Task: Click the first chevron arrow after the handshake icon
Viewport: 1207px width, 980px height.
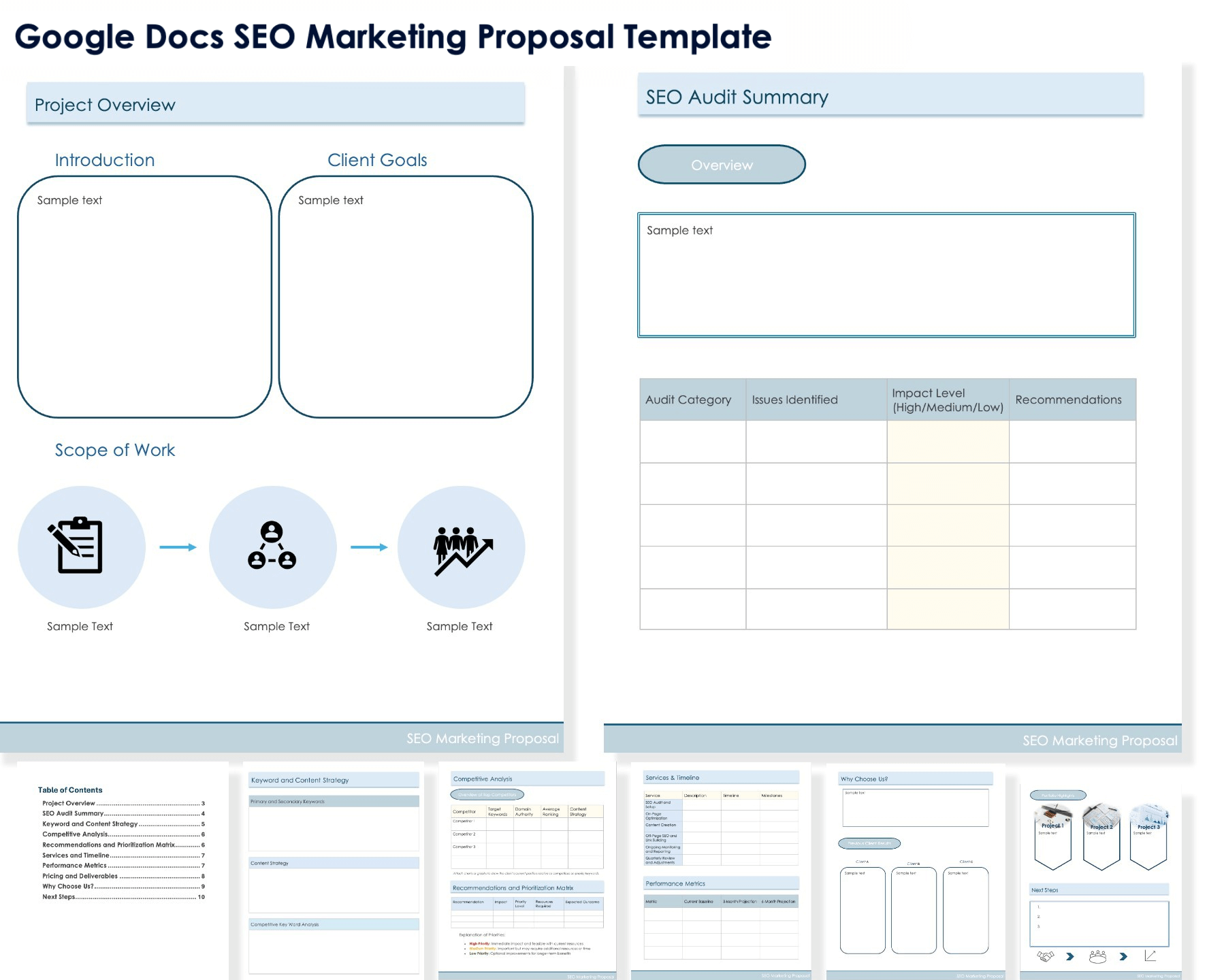Action: [1070, 956]
